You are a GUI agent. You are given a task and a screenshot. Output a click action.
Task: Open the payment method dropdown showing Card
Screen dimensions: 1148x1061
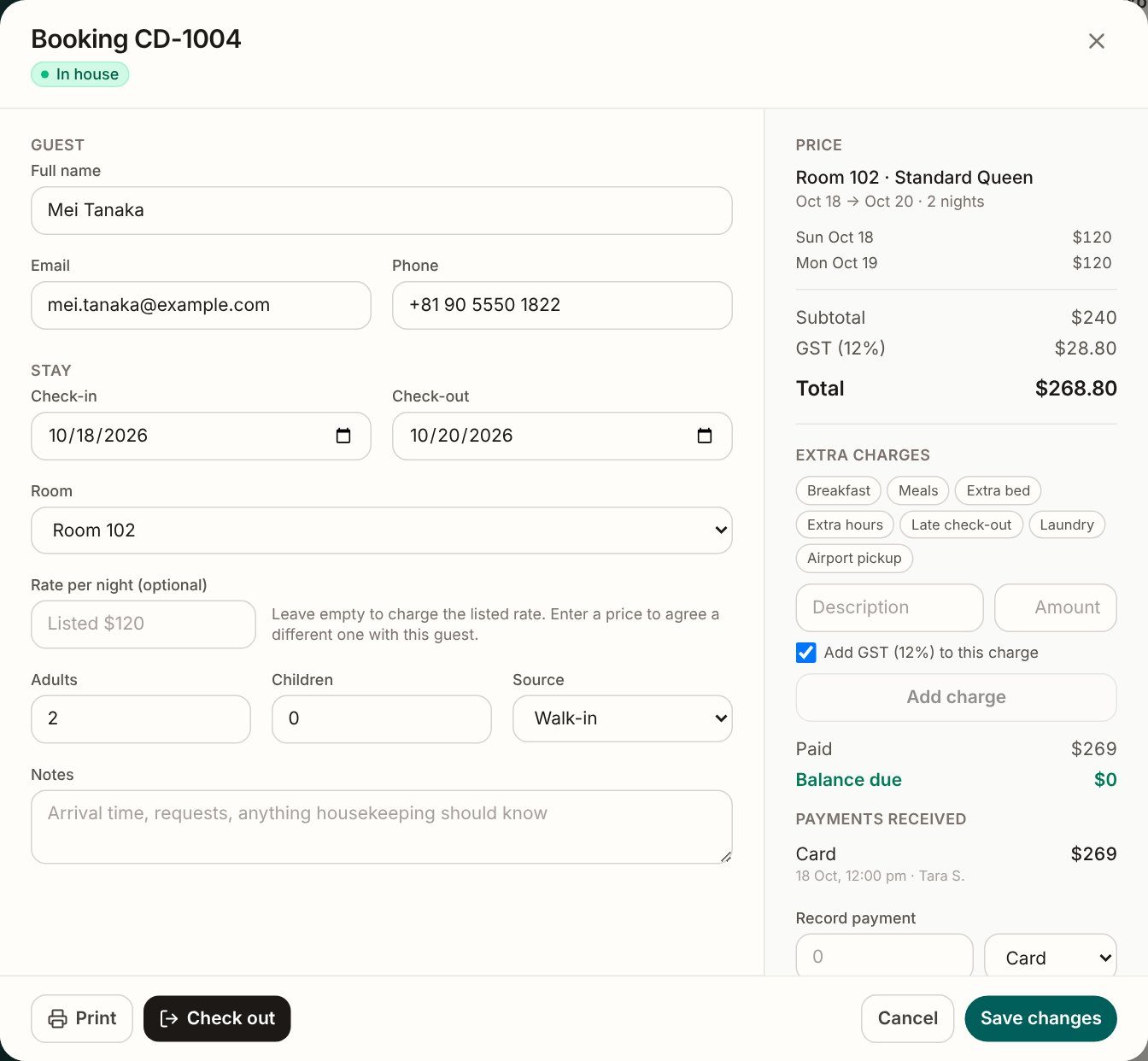[x=1051, y=957]
